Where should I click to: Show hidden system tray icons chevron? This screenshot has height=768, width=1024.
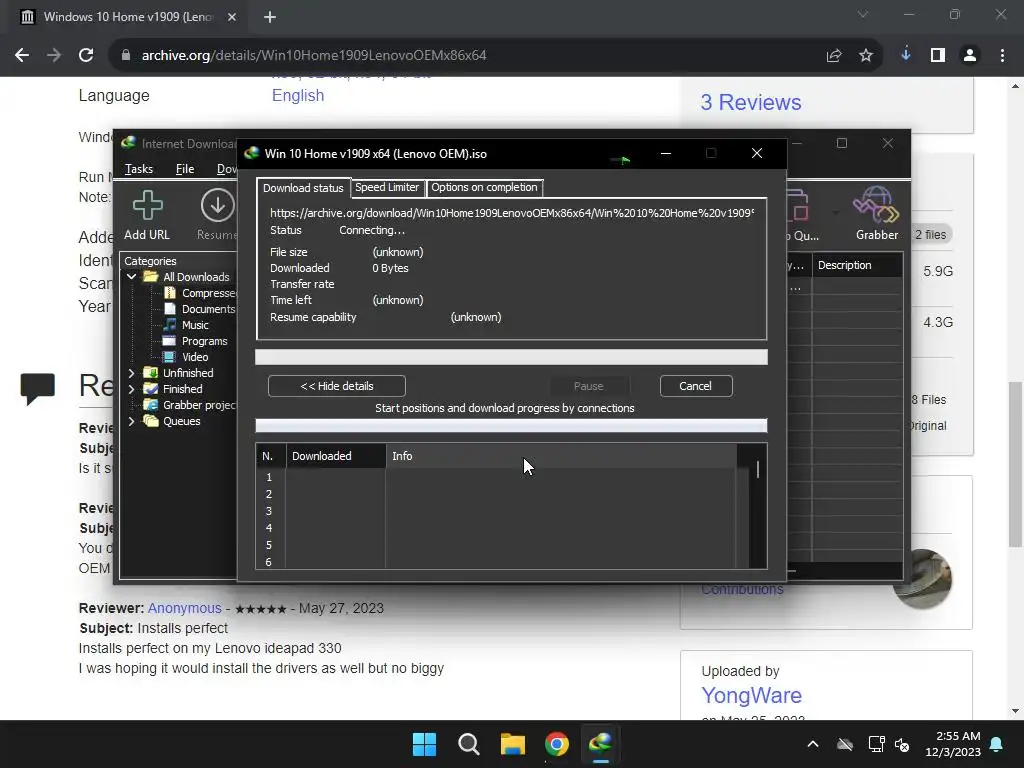(x=813, y=744)
